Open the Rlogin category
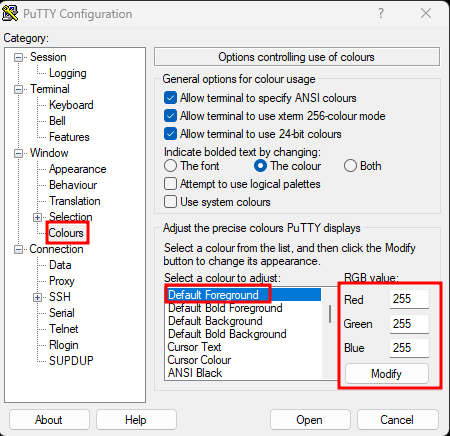The height and width of the screenshot is (436, 450). click(x=64, y=345)
